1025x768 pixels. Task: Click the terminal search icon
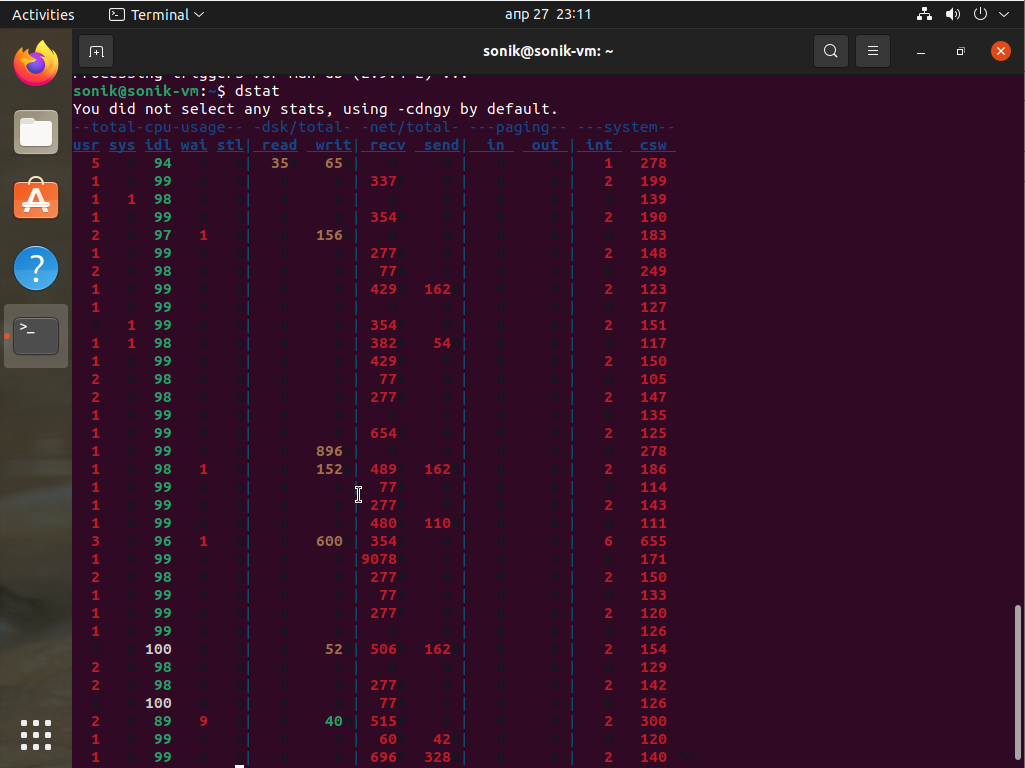[830, 51]
